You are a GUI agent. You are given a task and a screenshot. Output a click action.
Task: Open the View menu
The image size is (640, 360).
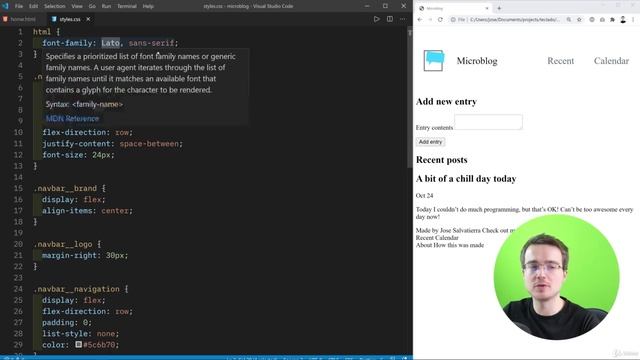tap(77, 6)
